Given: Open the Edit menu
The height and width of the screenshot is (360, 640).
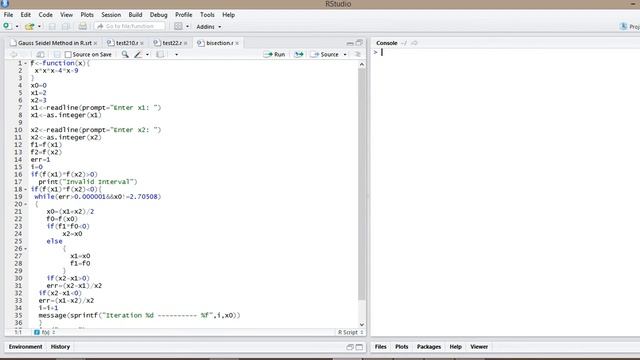Looking at the screenshot, I should click(26, 15).
